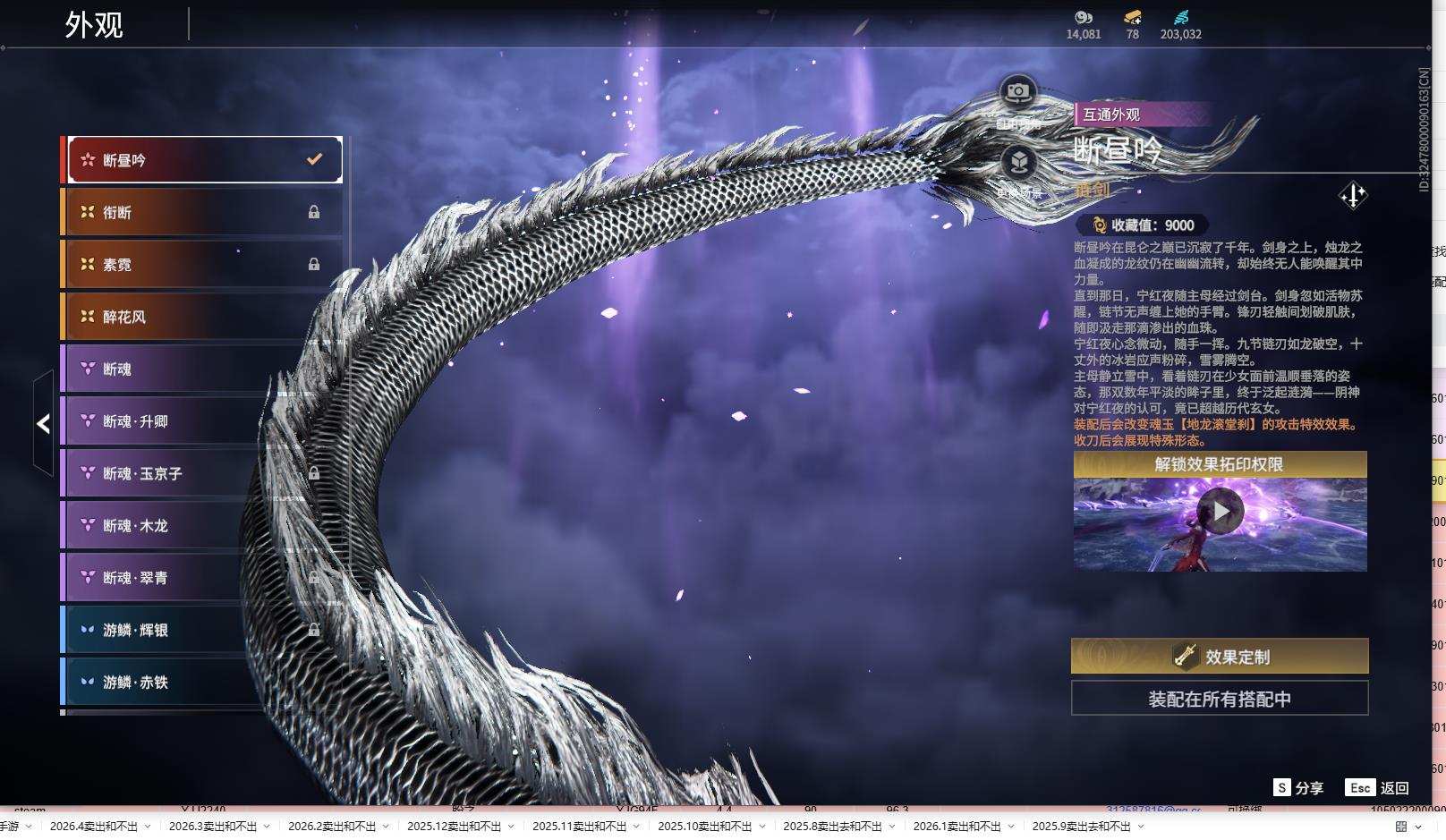Switch to the 2026.2卖出和不出 sheet tab
The image size is (1446, 840).
(331, 827)
